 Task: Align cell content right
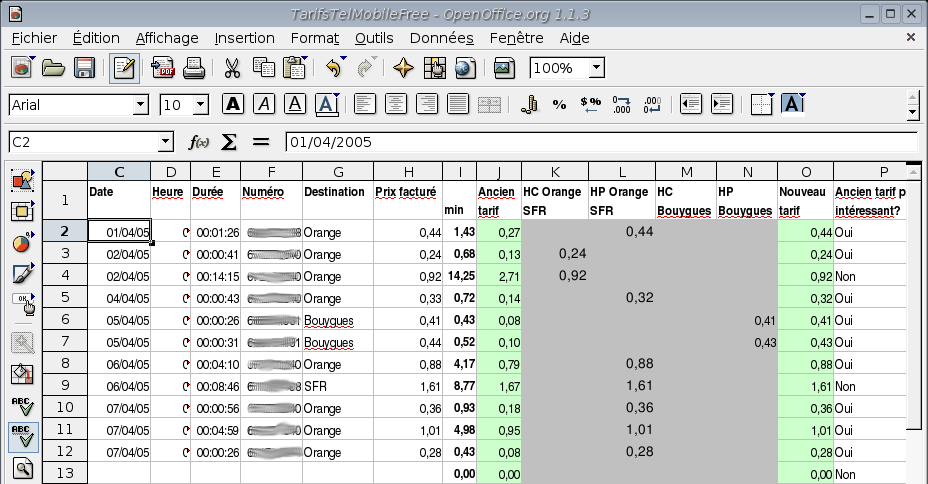click(x=427, y=105)
